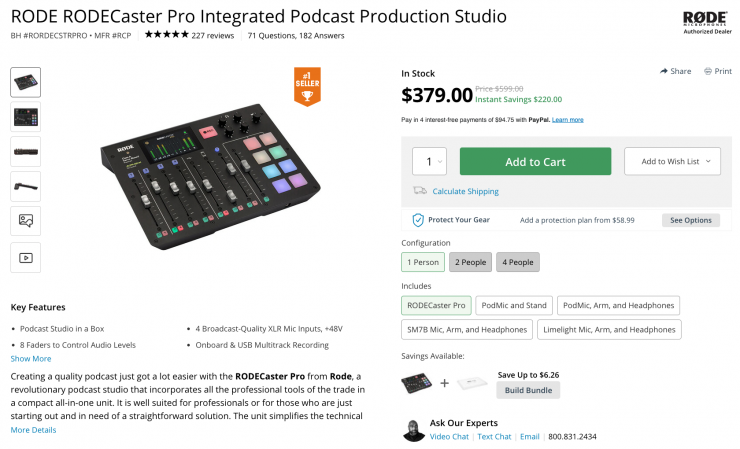This screenshot has height=449, width=740.
Task: Click the Share icon
Action: coord(664,71)
